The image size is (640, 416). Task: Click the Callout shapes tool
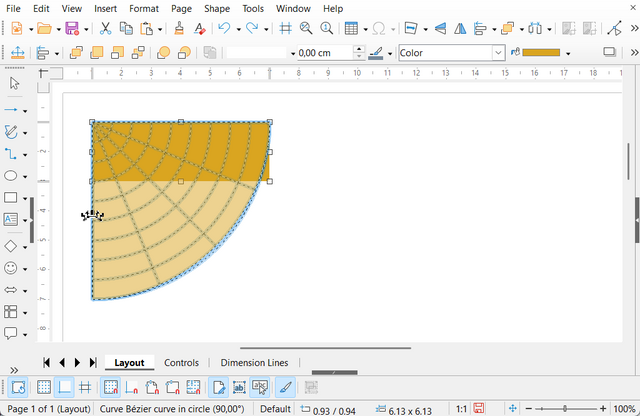12,334
